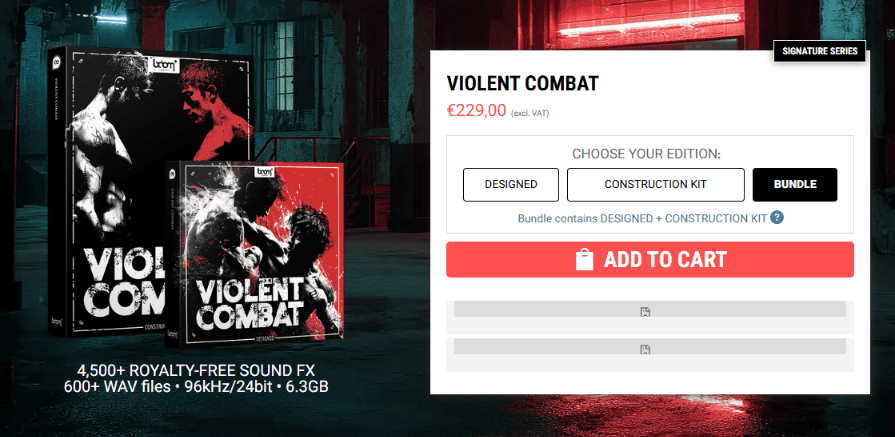Select the BUNDLE edition button
The image size is (895, 437).
pos(794,185)
